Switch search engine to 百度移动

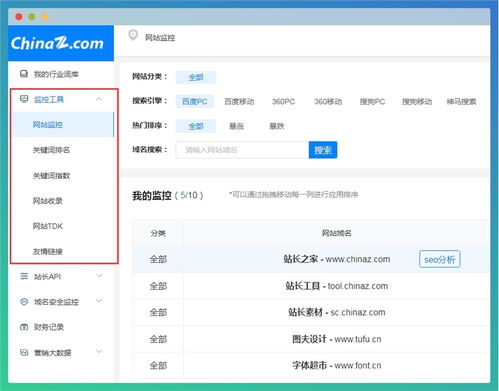coord(239,101)
